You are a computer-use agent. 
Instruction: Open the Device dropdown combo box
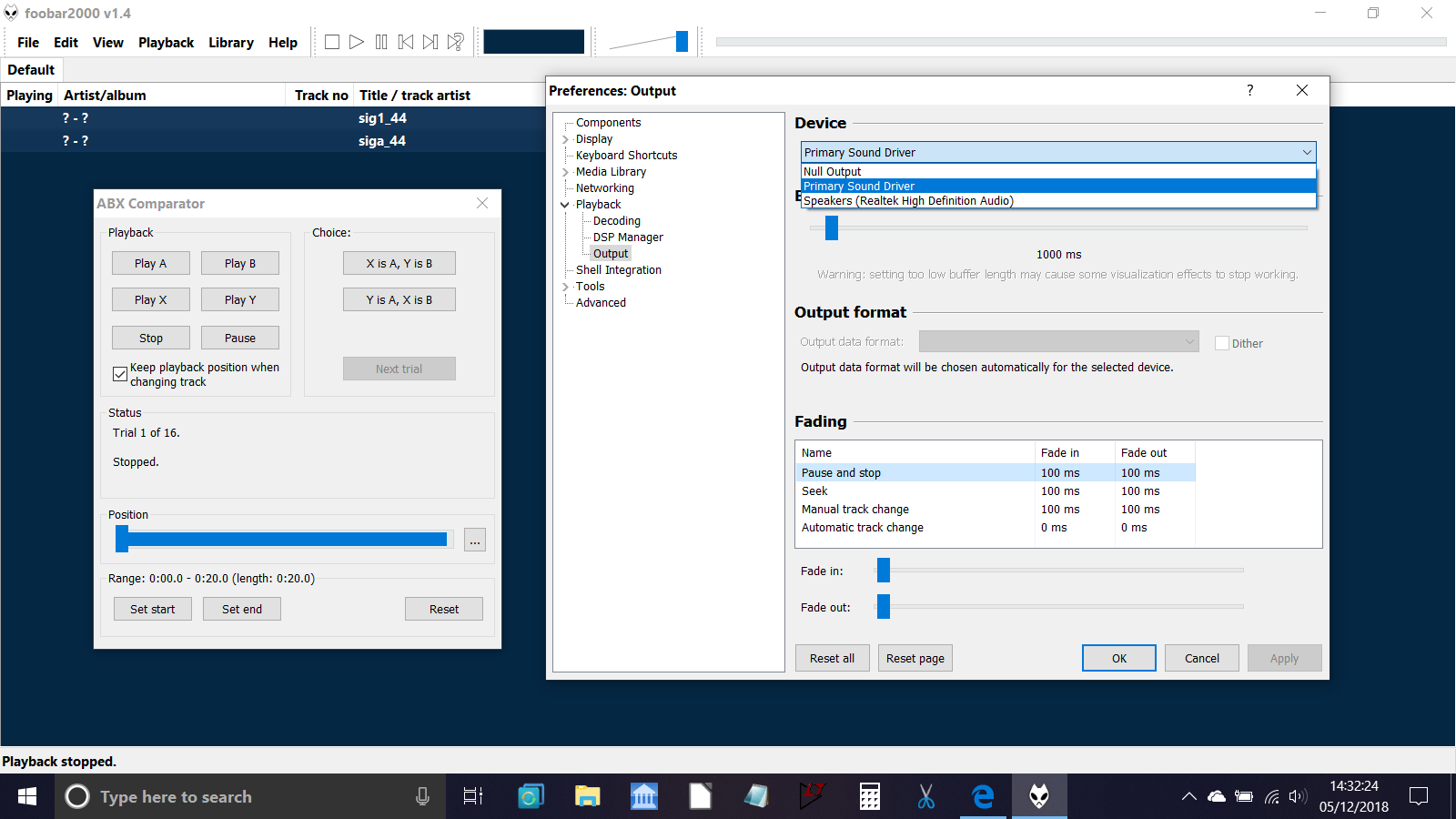[x=1058, y=152]
